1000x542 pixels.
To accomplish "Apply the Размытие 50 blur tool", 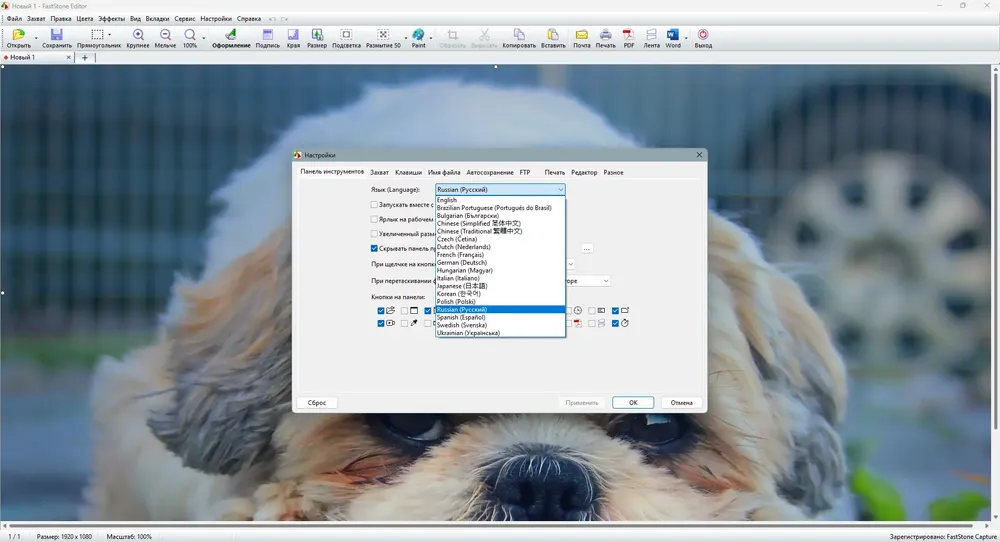I will 383,34.
